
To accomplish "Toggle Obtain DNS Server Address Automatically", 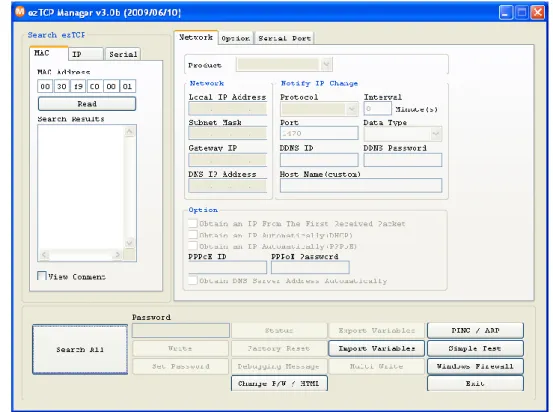I will point(193,280).
